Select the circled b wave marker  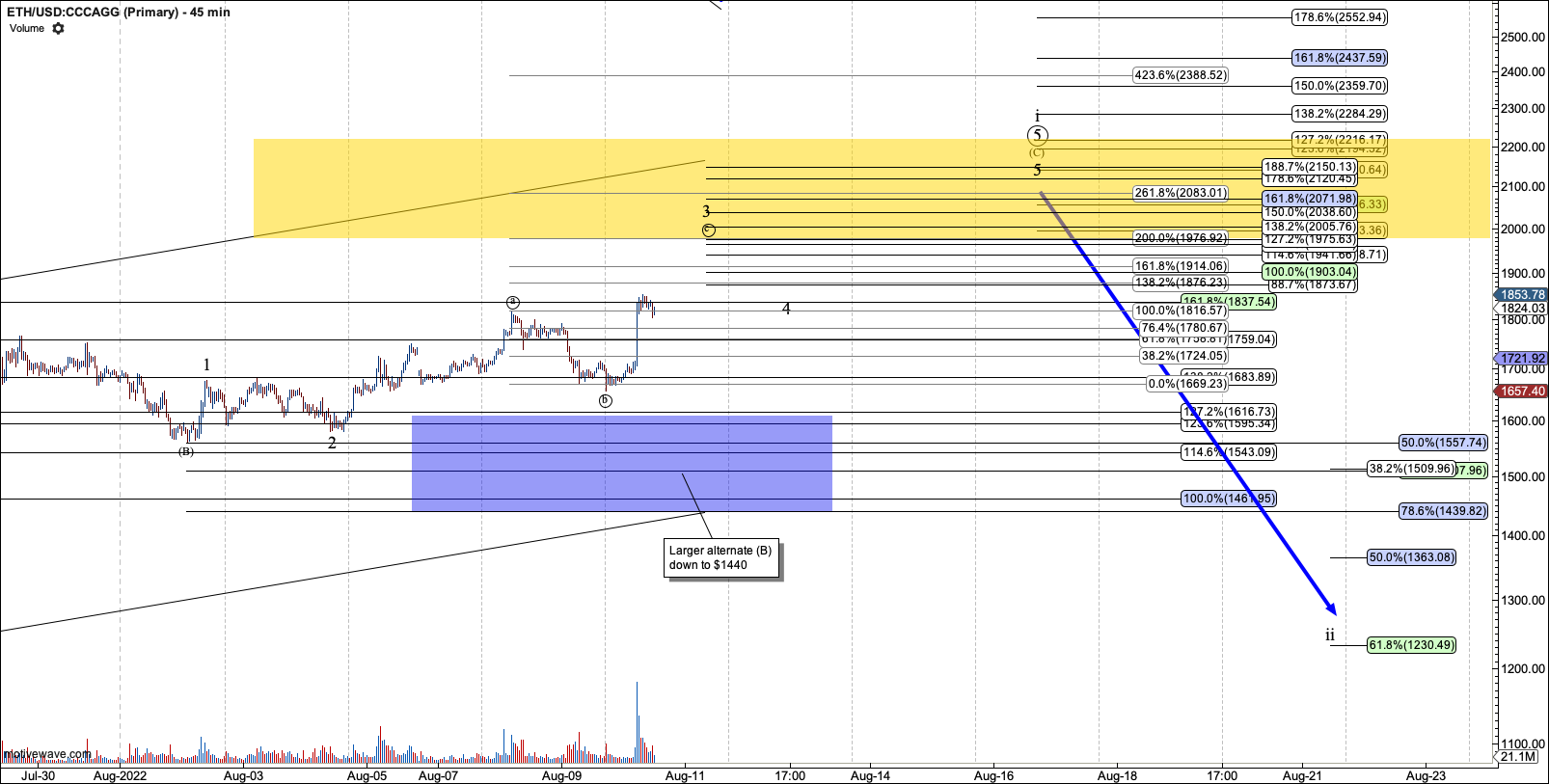605,400
